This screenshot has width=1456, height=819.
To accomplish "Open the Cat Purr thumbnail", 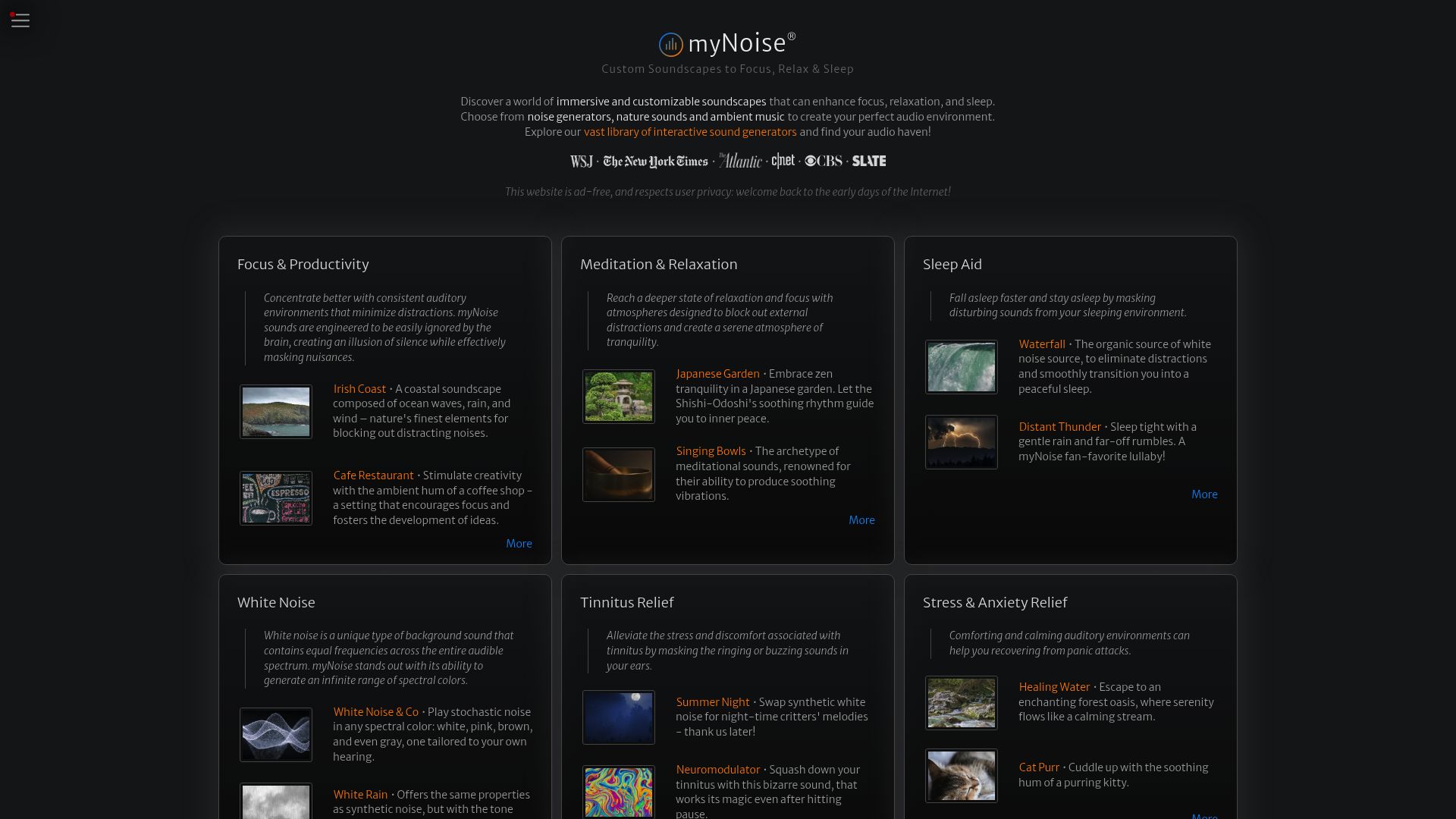I will pyautogui.click(x=962, y=776).
